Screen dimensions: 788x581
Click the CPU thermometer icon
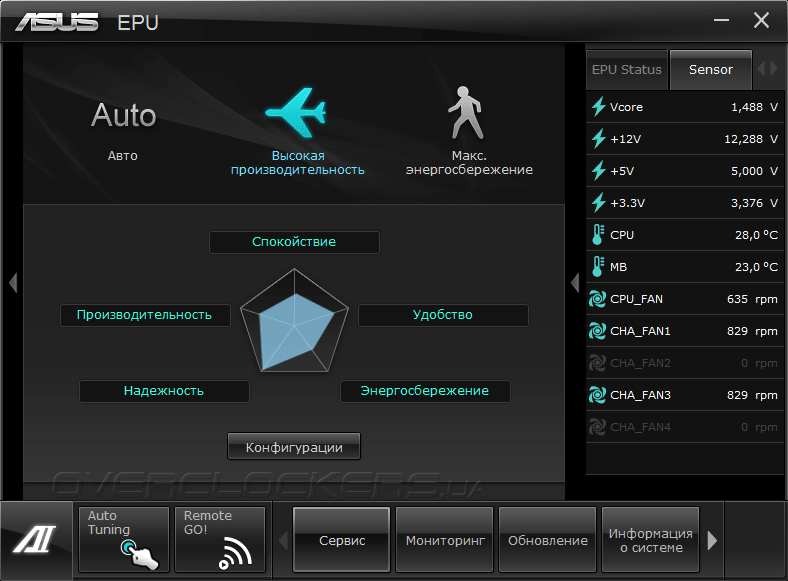tap(598, 235)
